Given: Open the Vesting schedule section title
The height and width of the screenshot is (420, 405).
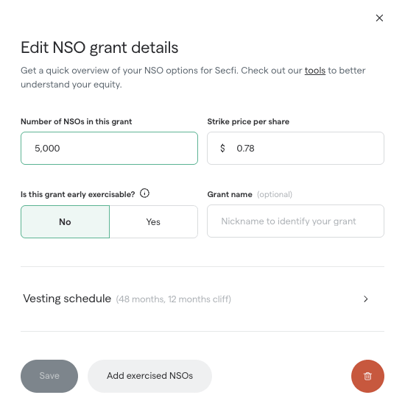Looking at the screenshot, I should coord(67,298).
